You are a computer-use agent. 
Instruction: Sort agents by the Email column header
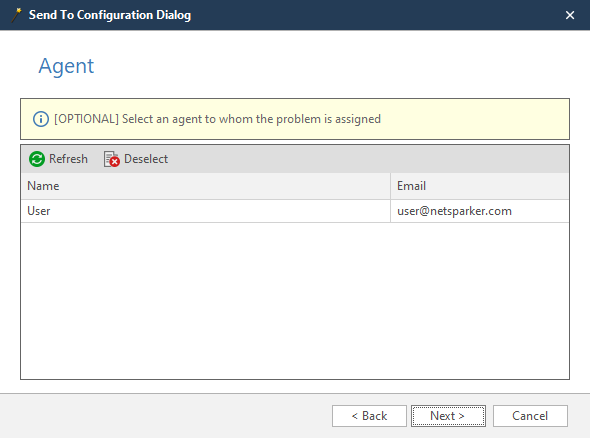480,186
